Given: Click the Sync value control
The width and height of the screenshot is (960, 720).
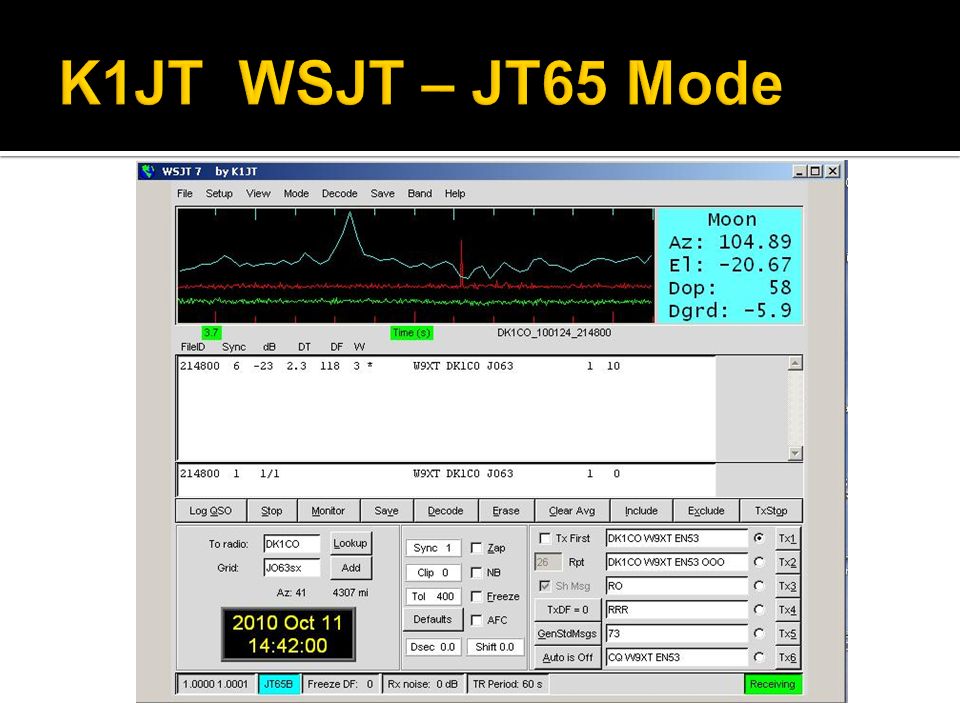Looking at the screenshot, I should pyautogui.click(x=432, y=548).
